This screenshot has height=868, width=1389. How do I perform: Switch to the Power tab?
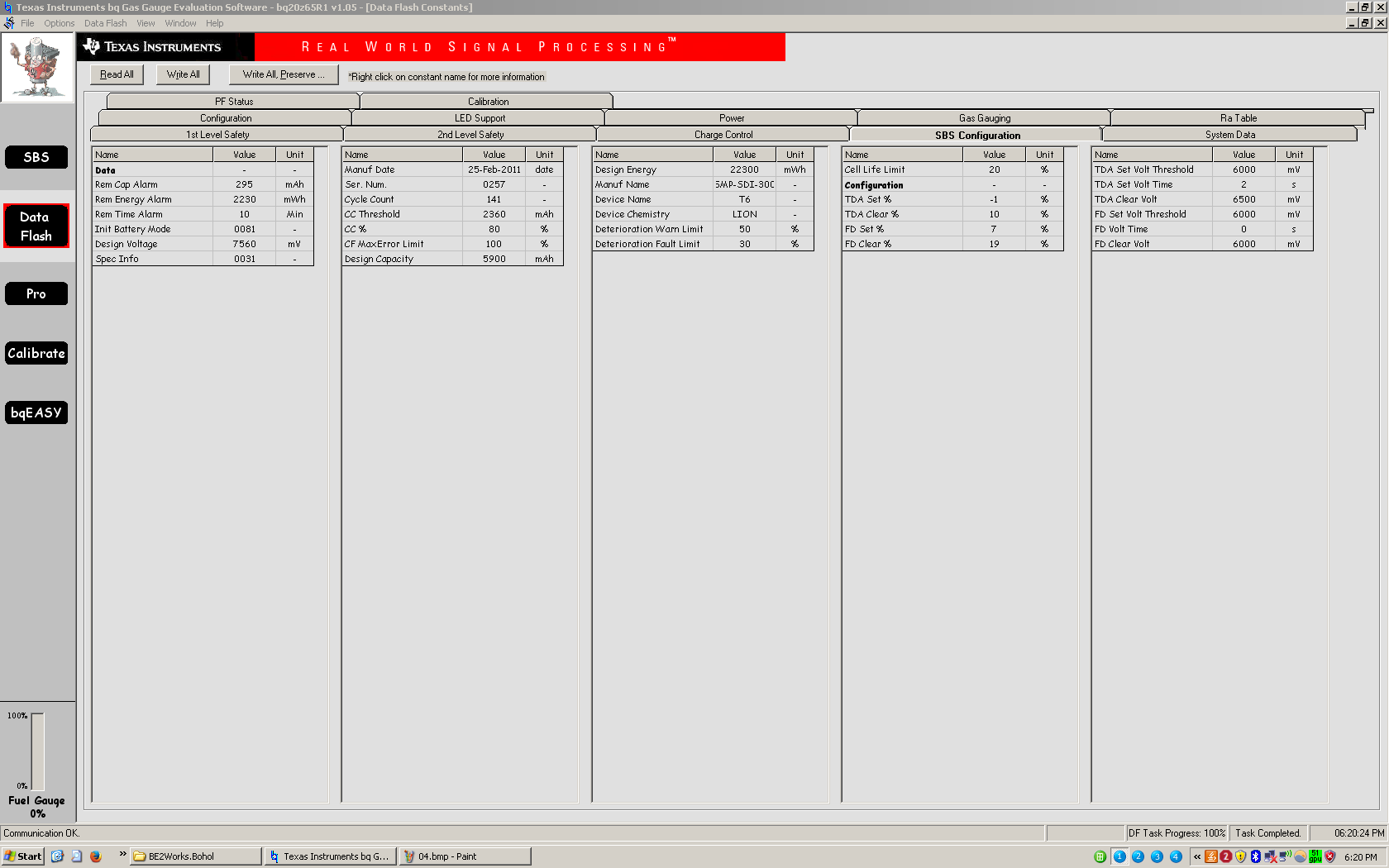coord(732,118)
